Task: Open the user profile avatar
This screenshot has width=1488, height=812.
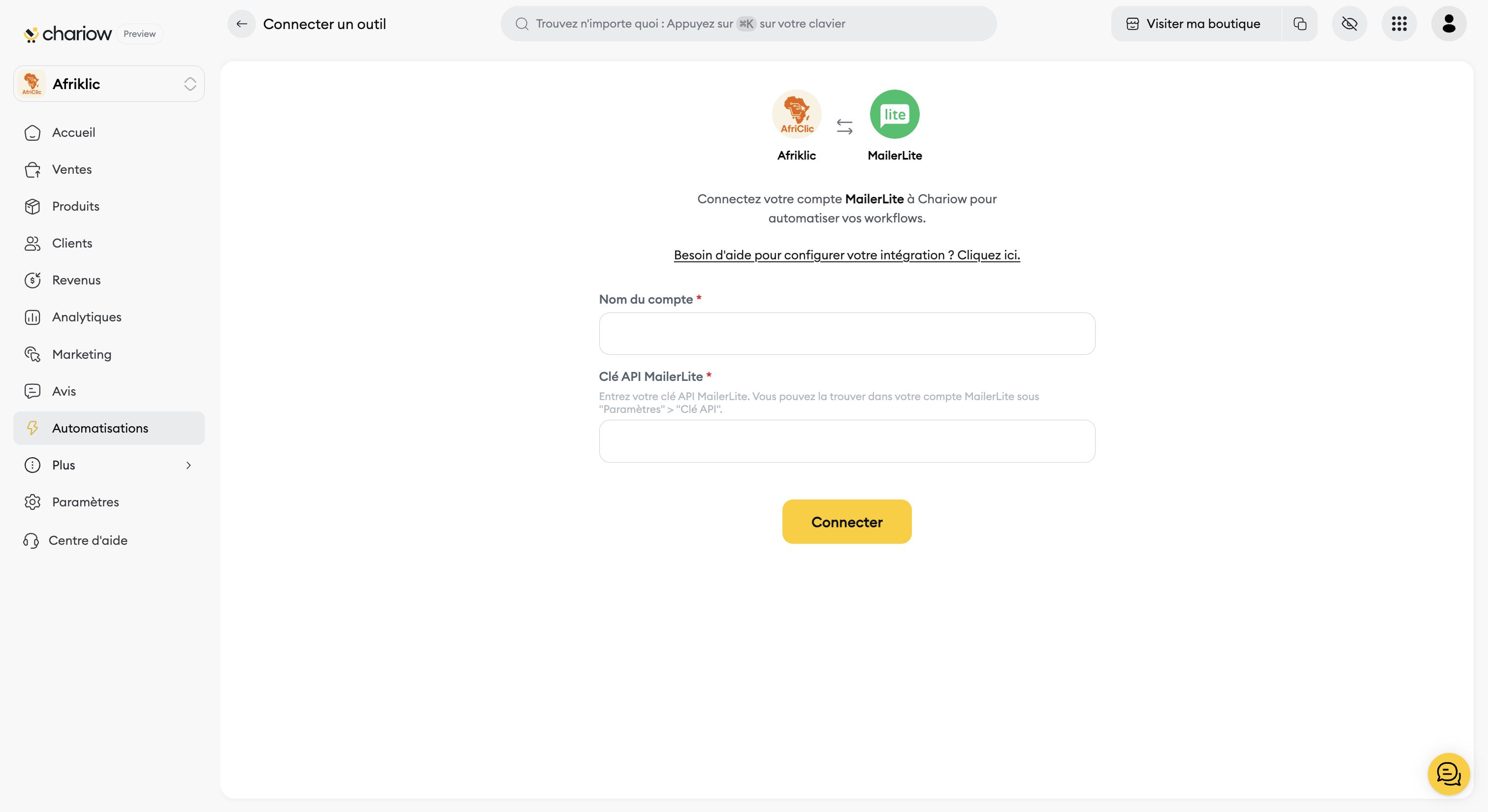Action: [x=1449, y=24]
